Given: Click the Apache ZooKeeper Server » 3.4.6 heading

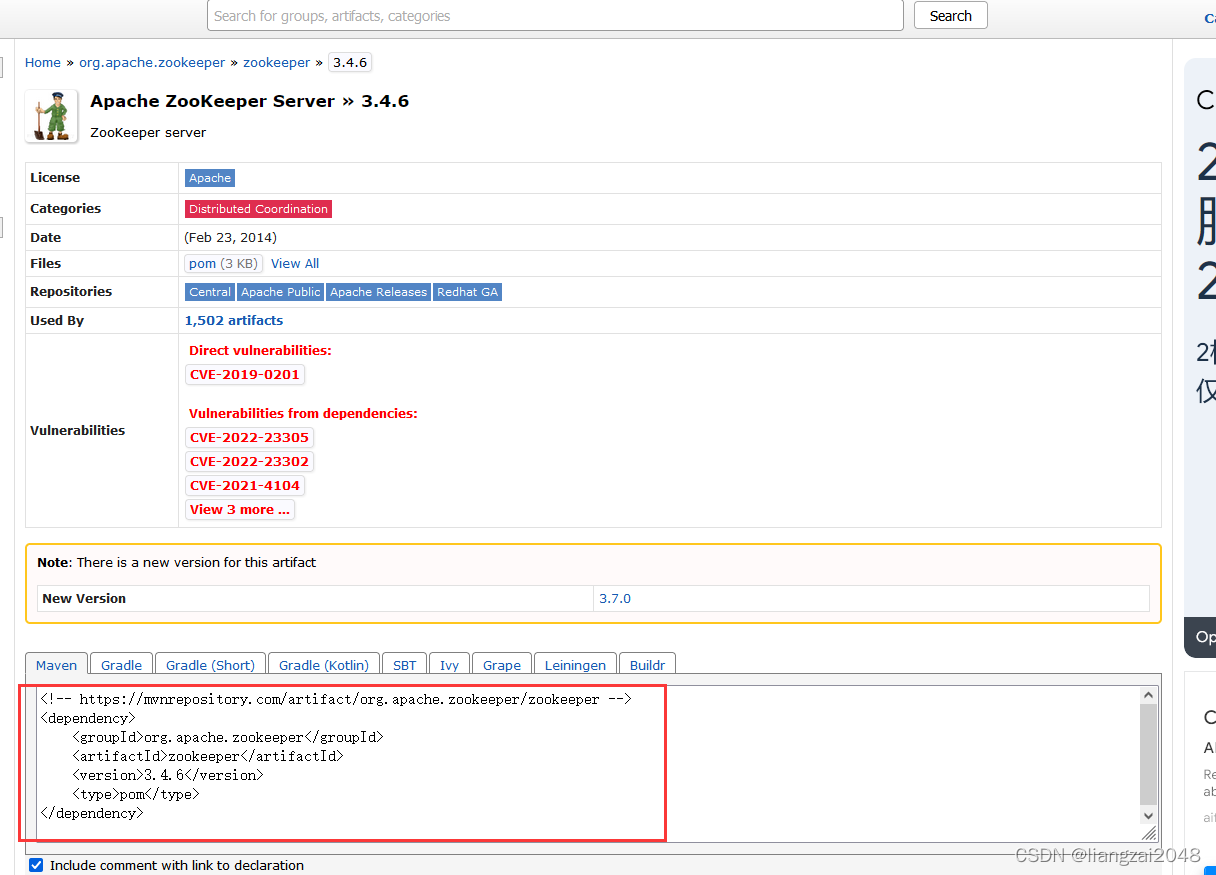Looking at the screenshot, I should tap(249, 101).
